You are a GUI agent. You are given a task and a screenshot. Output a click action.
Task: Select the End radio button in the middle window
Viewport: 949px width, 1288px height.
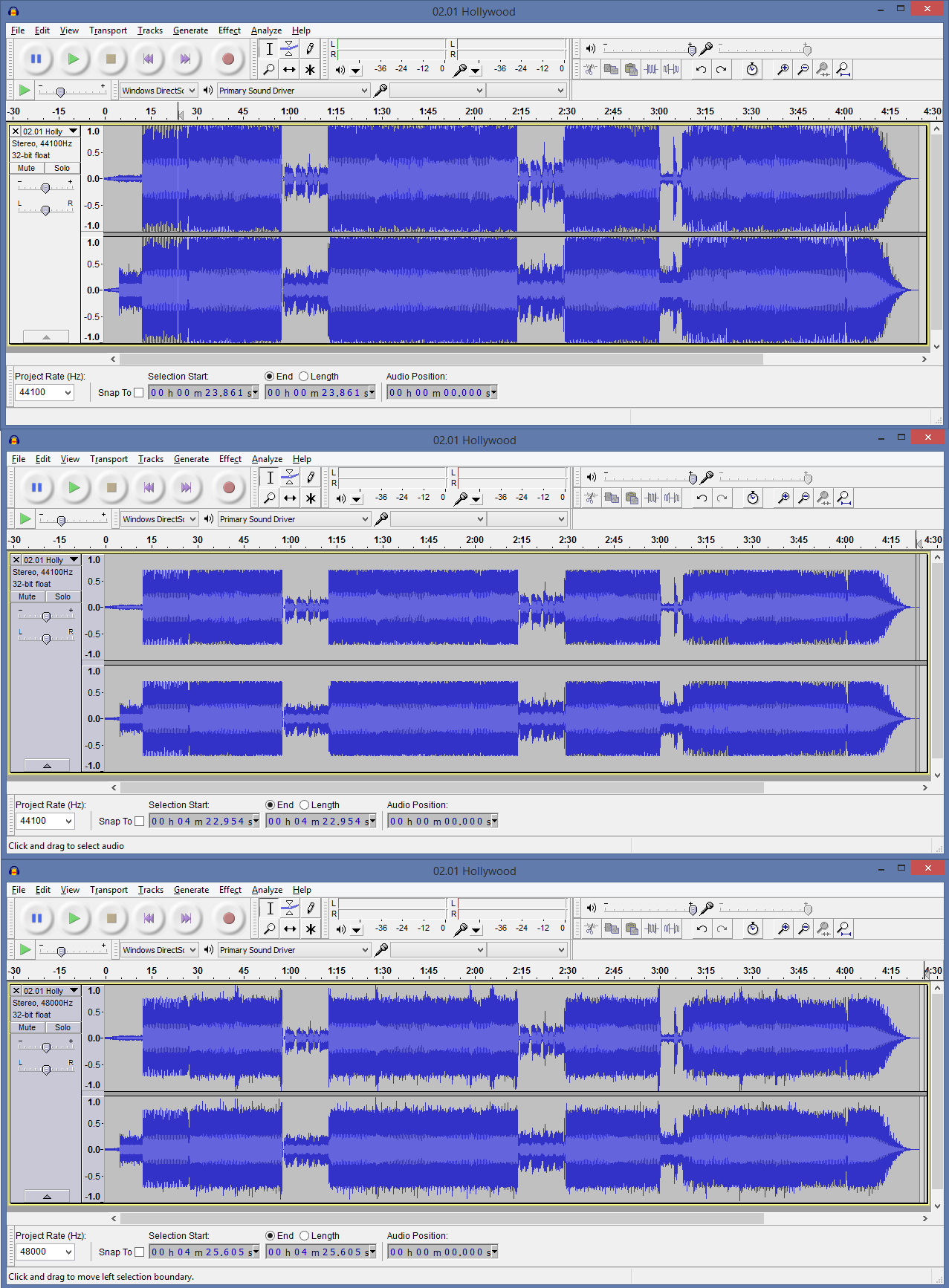[270, 805]
